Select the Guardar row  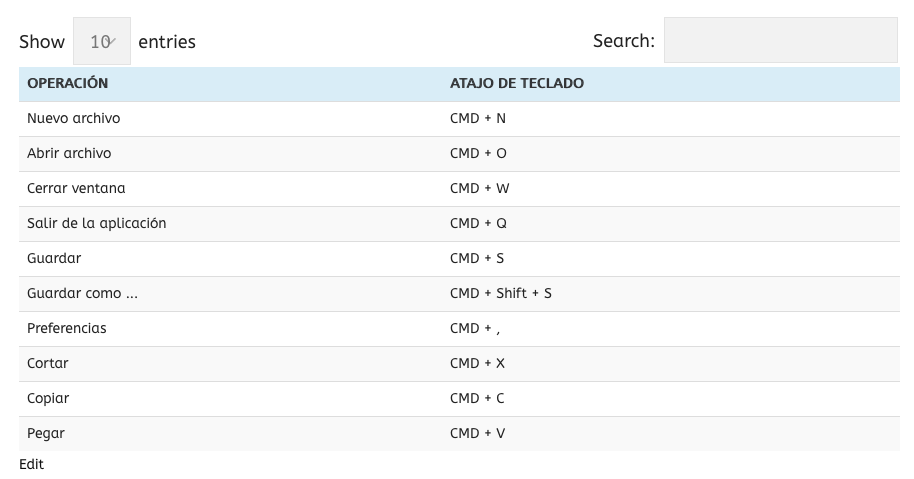[x=54, y=258]
